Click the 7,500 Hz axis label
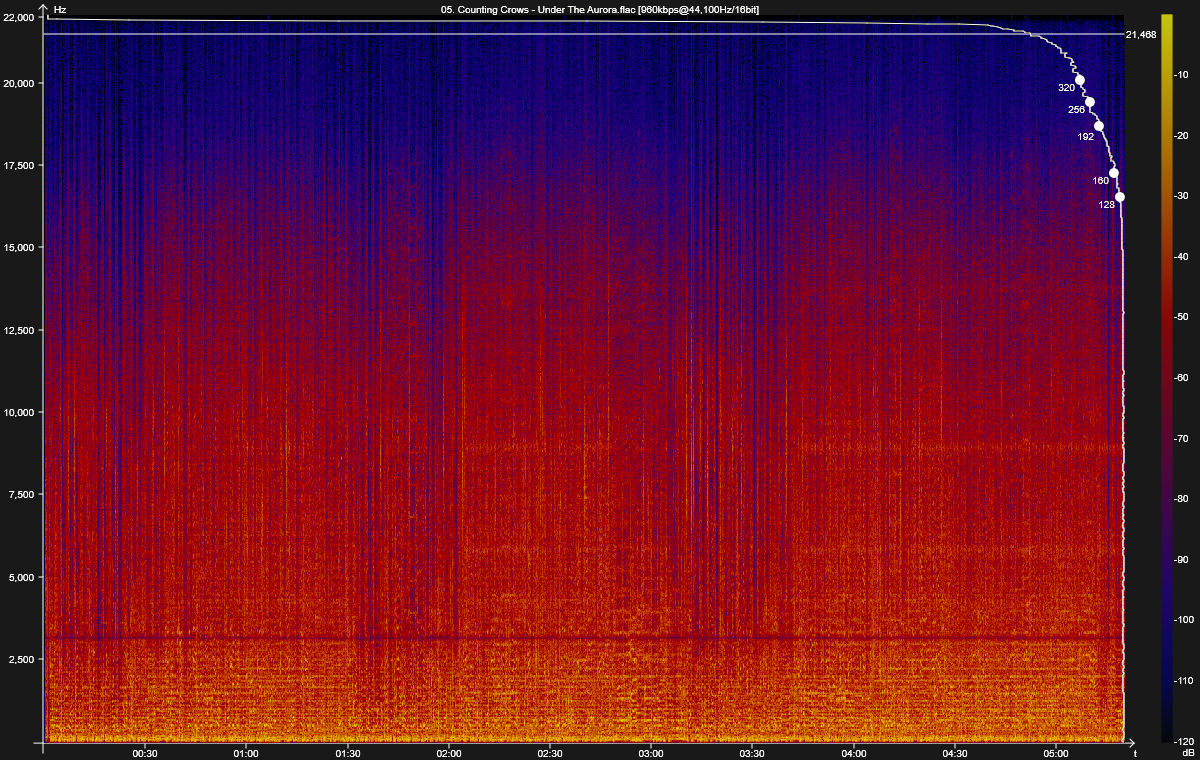Image resolution: width=1200 pixels, height=760 pixels. tap(22, 495)
